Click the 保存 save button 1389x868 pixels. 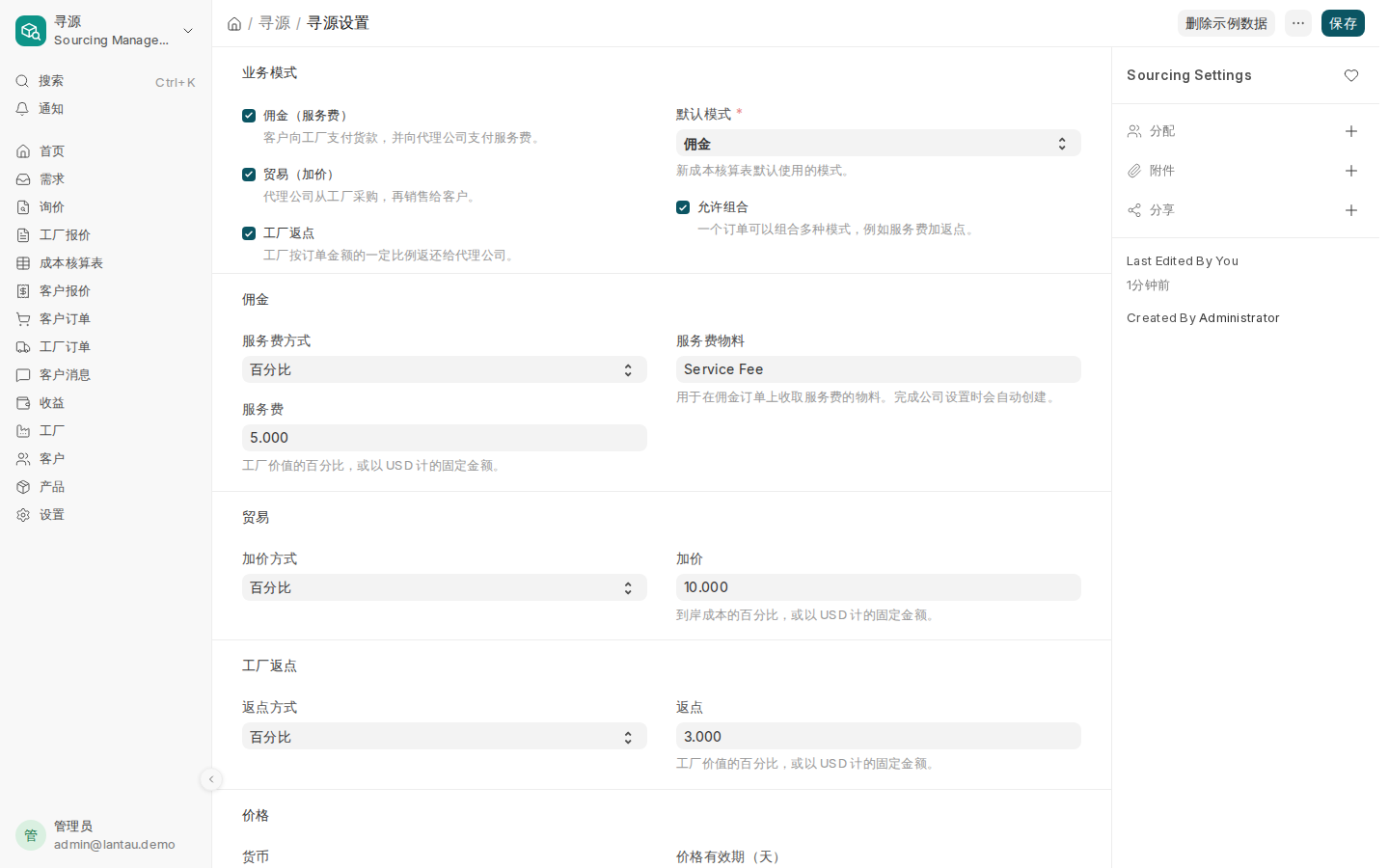[1343, 23]
